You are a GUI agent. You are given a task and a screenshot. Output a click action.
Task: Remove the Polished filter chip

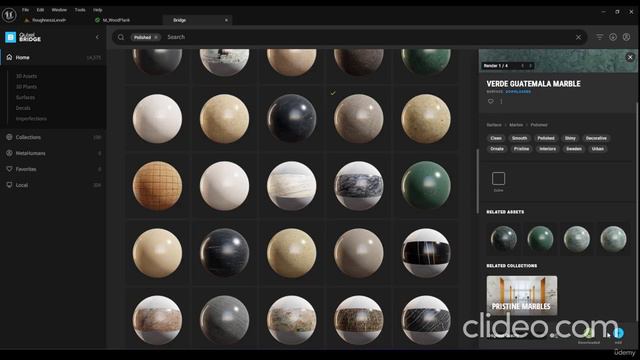pos(156,37)
